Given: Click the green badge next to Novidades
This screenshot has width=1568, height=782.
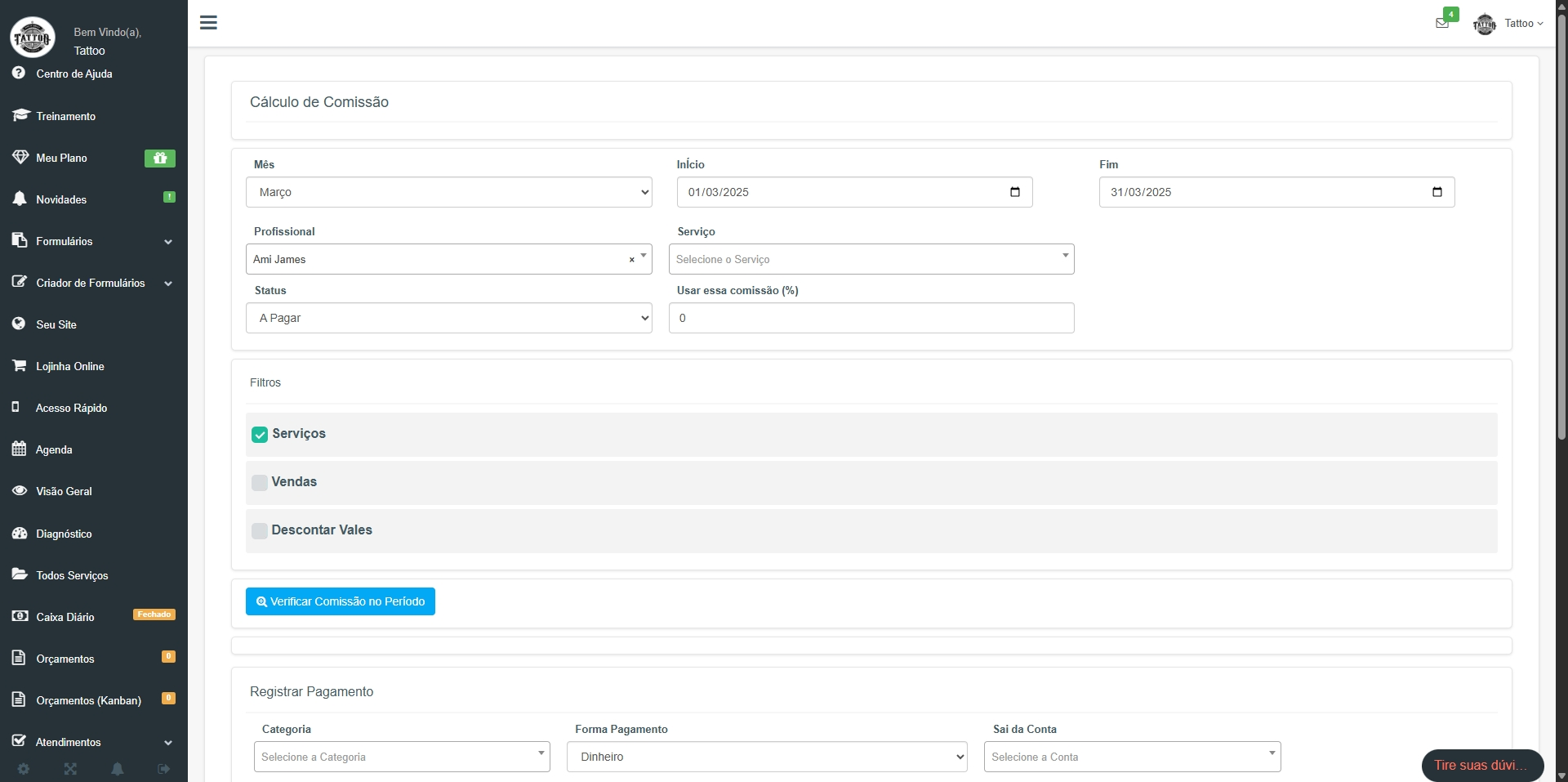Looking at the screenshot, I should [169, 197].
